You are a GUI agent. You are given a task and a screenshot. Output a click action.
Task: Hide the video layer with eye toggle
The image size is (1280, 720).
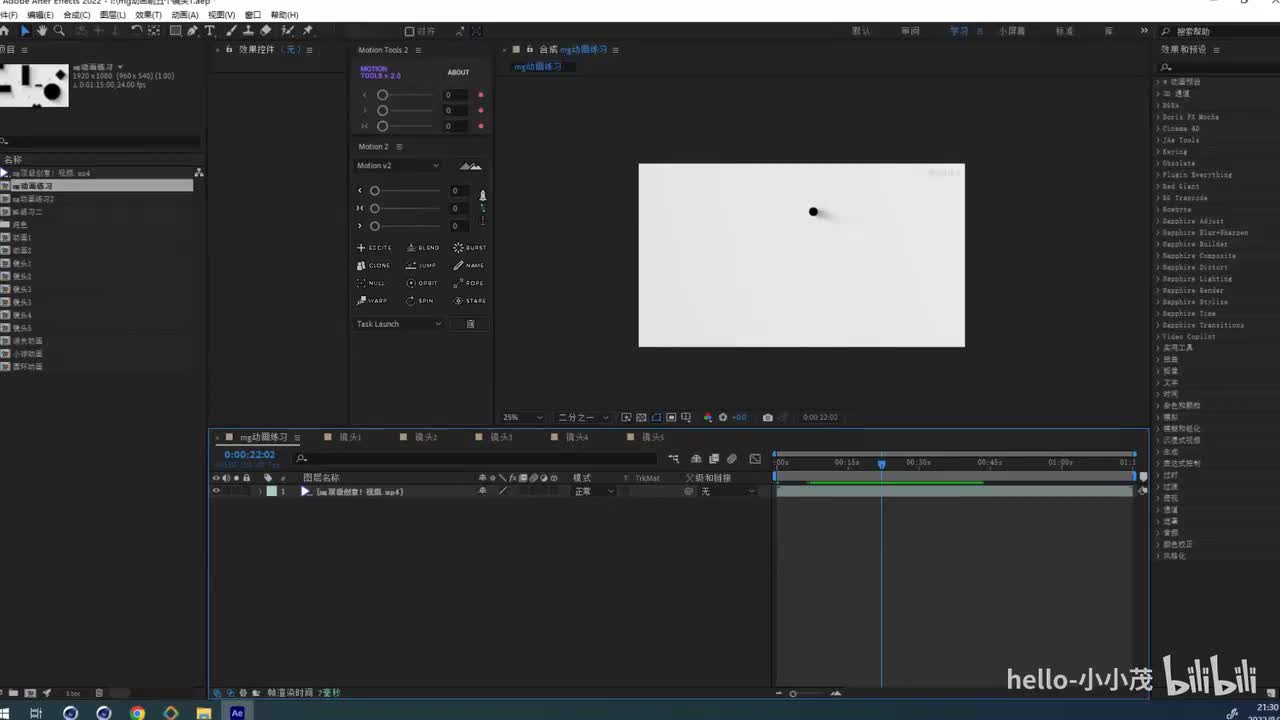[215, 491]
